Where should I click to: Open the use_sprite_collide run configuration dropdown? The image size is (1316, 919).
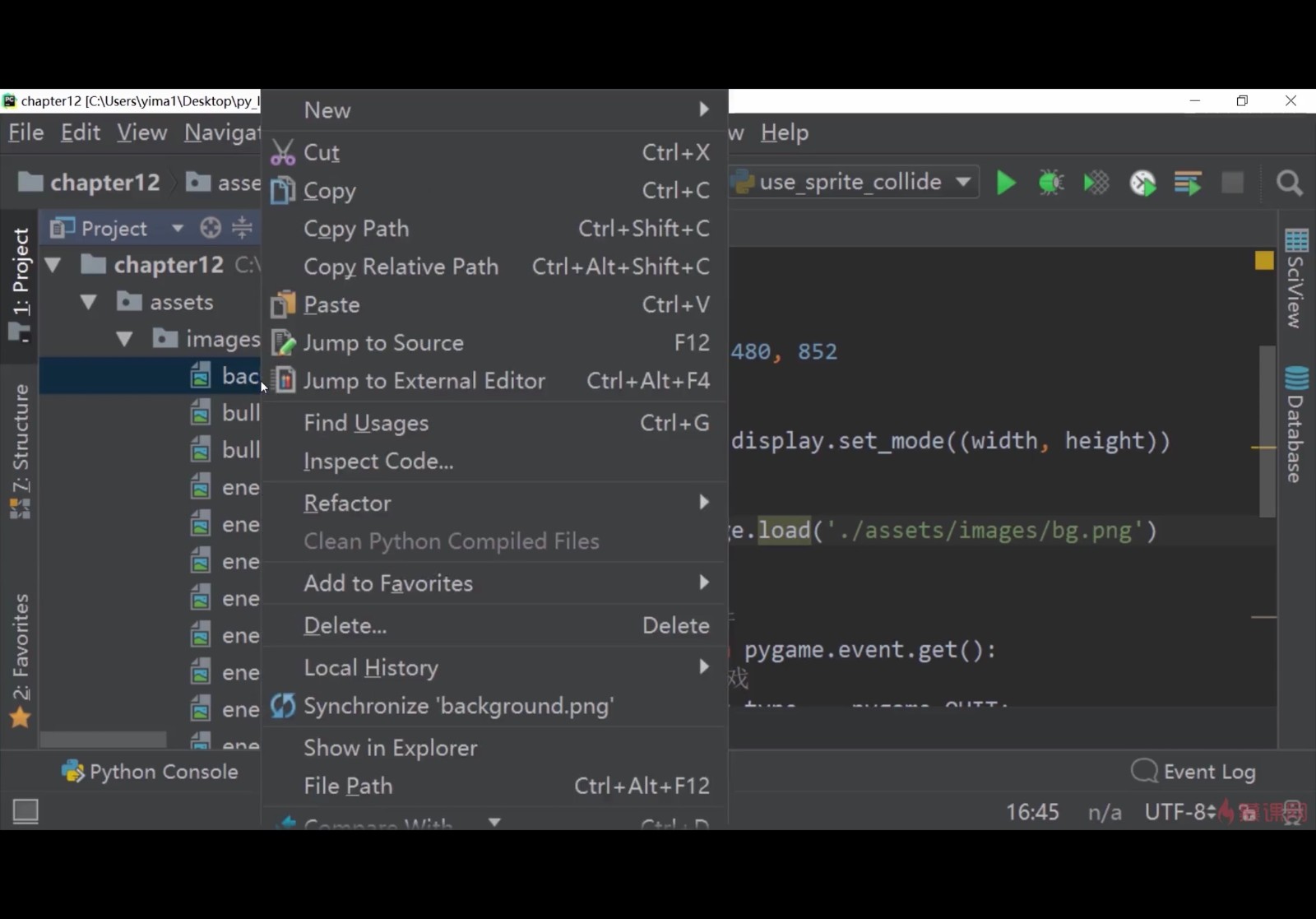click(x=962, y=182)
